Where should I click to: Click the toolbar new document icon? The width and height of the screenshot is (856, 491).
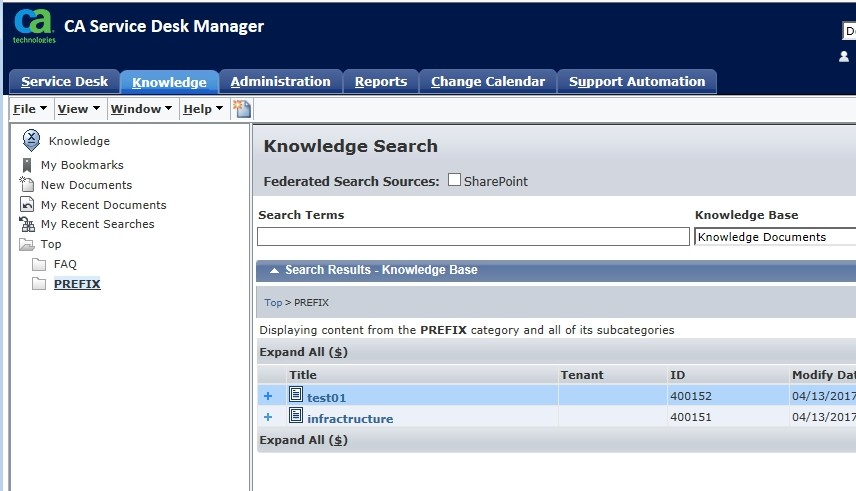coord(241,108)
